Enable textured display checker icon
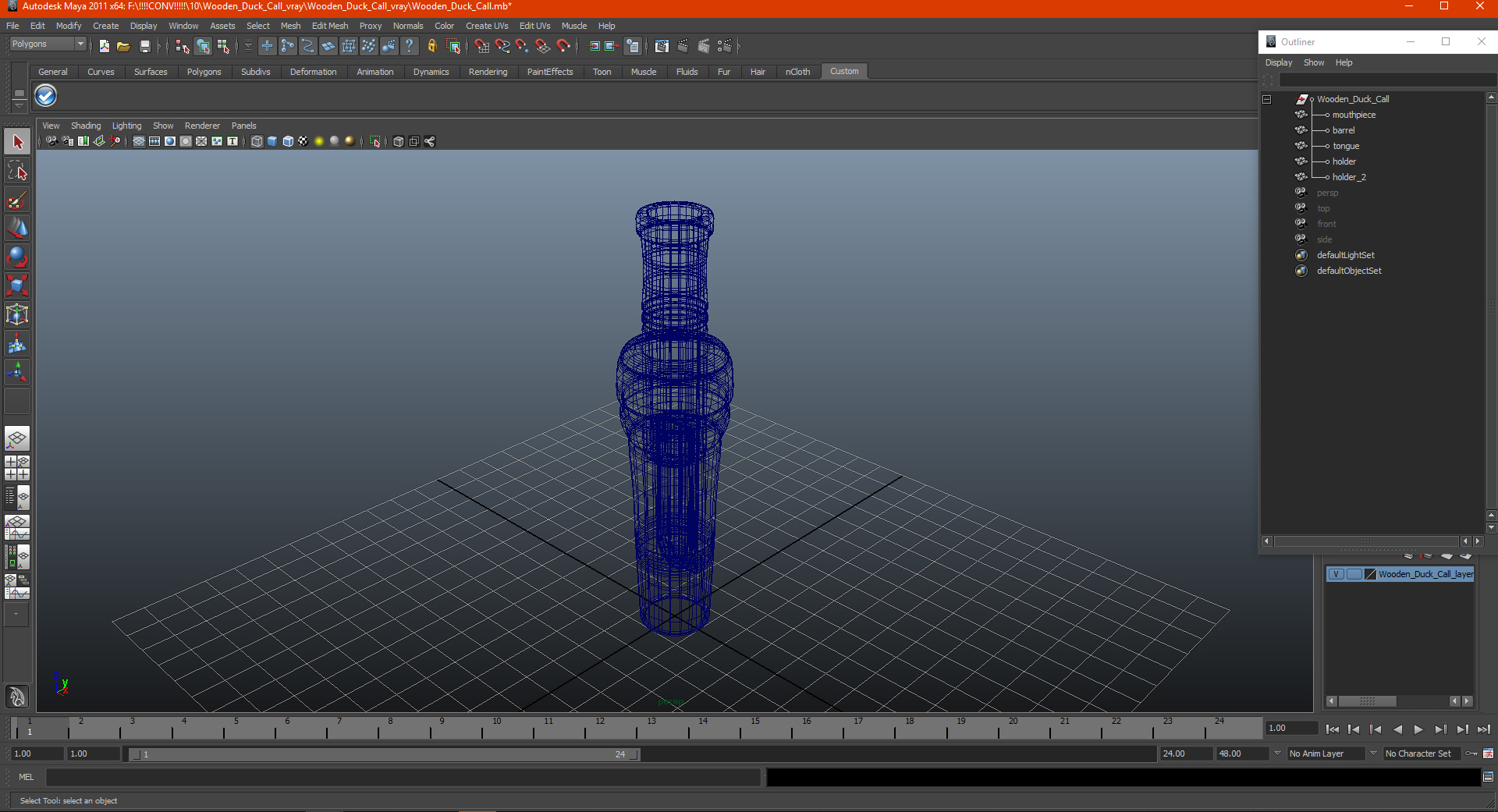The width and height of the screenshot is (1498, 812). [304, 141]
